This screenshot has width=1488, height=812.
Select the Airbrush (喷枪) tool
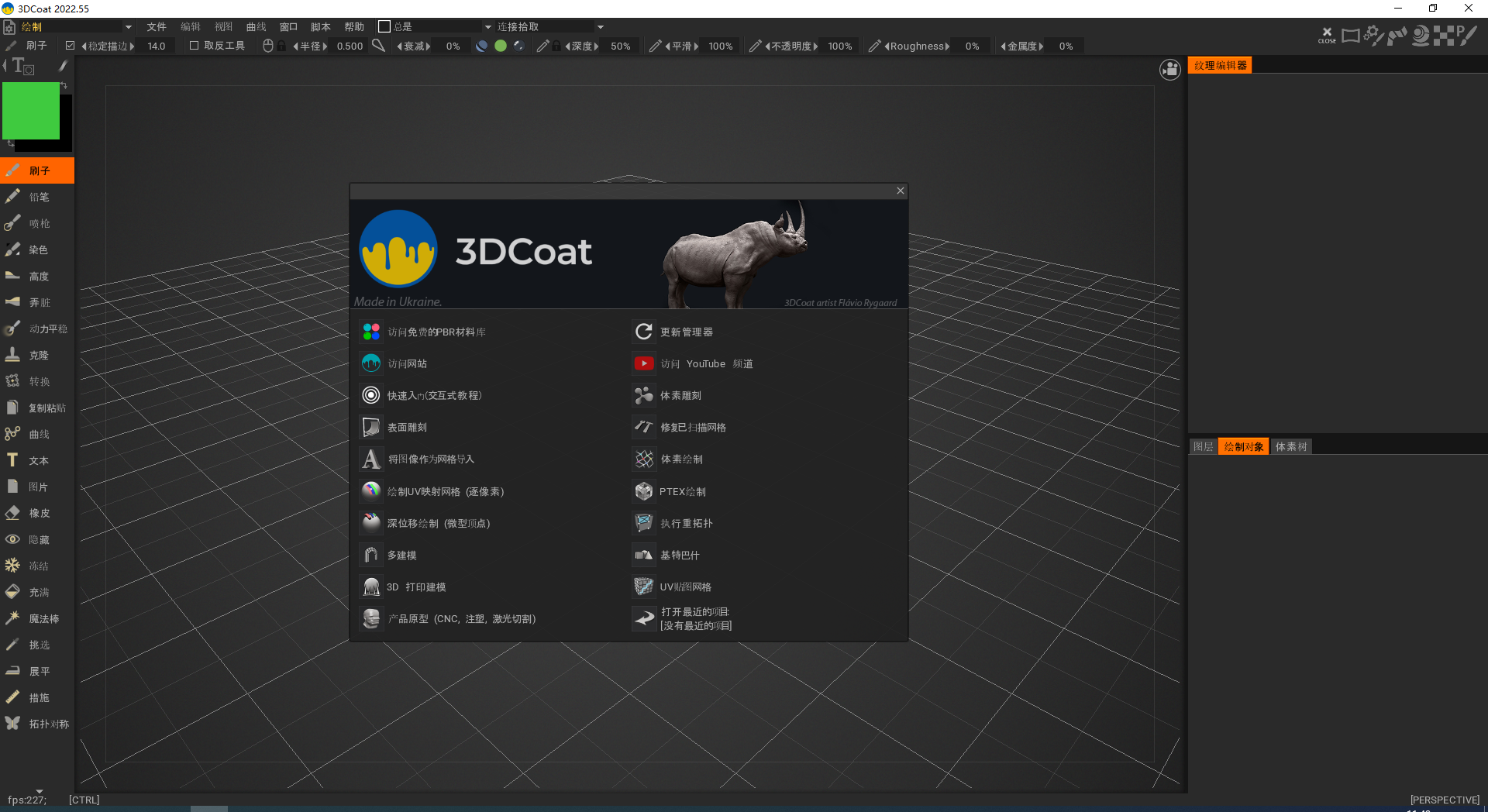36,222
